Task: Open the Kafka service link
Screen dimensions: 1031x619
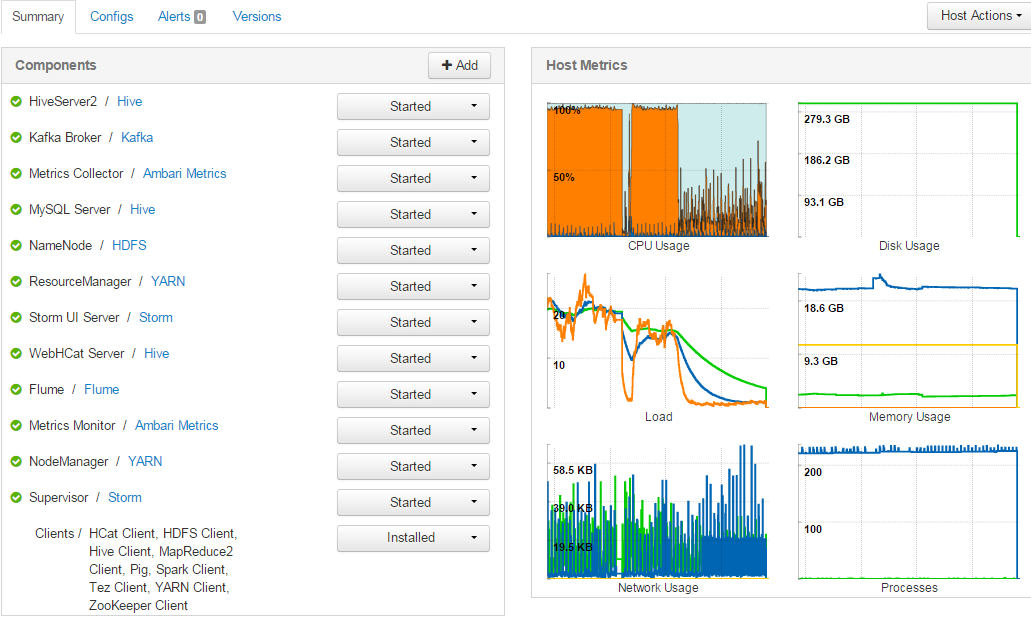Action: point(137,137)
